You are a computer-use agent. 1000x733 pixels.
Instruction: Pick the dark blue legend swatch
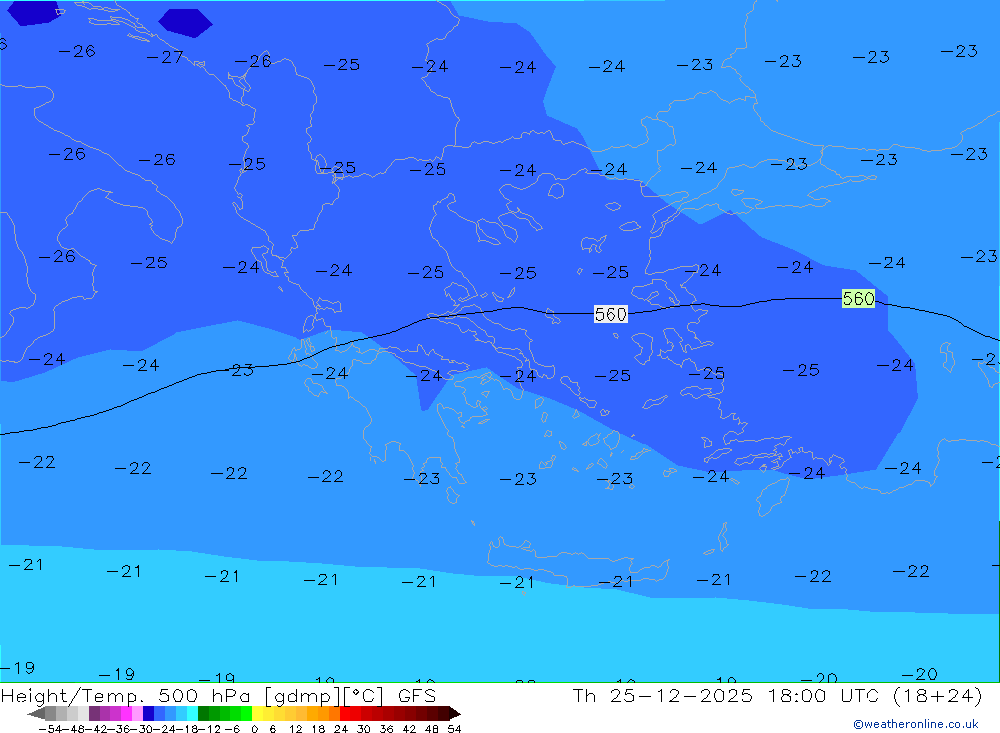[148, 713]
